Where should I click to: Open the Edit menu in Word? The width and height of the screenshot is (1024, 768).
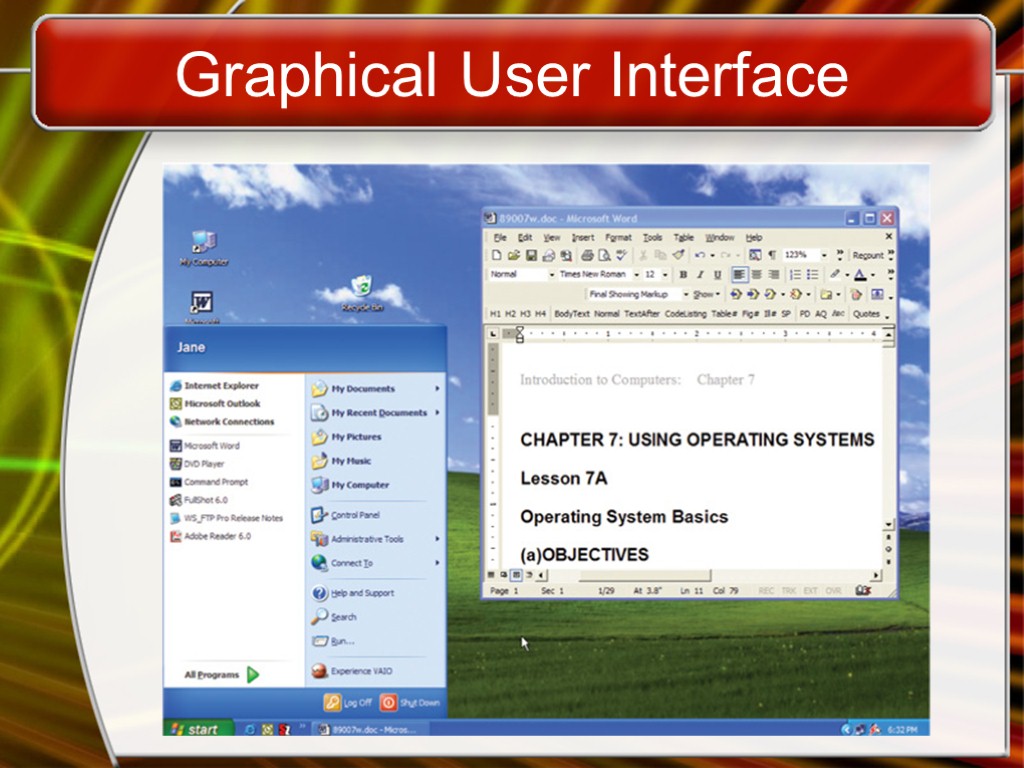524,238
